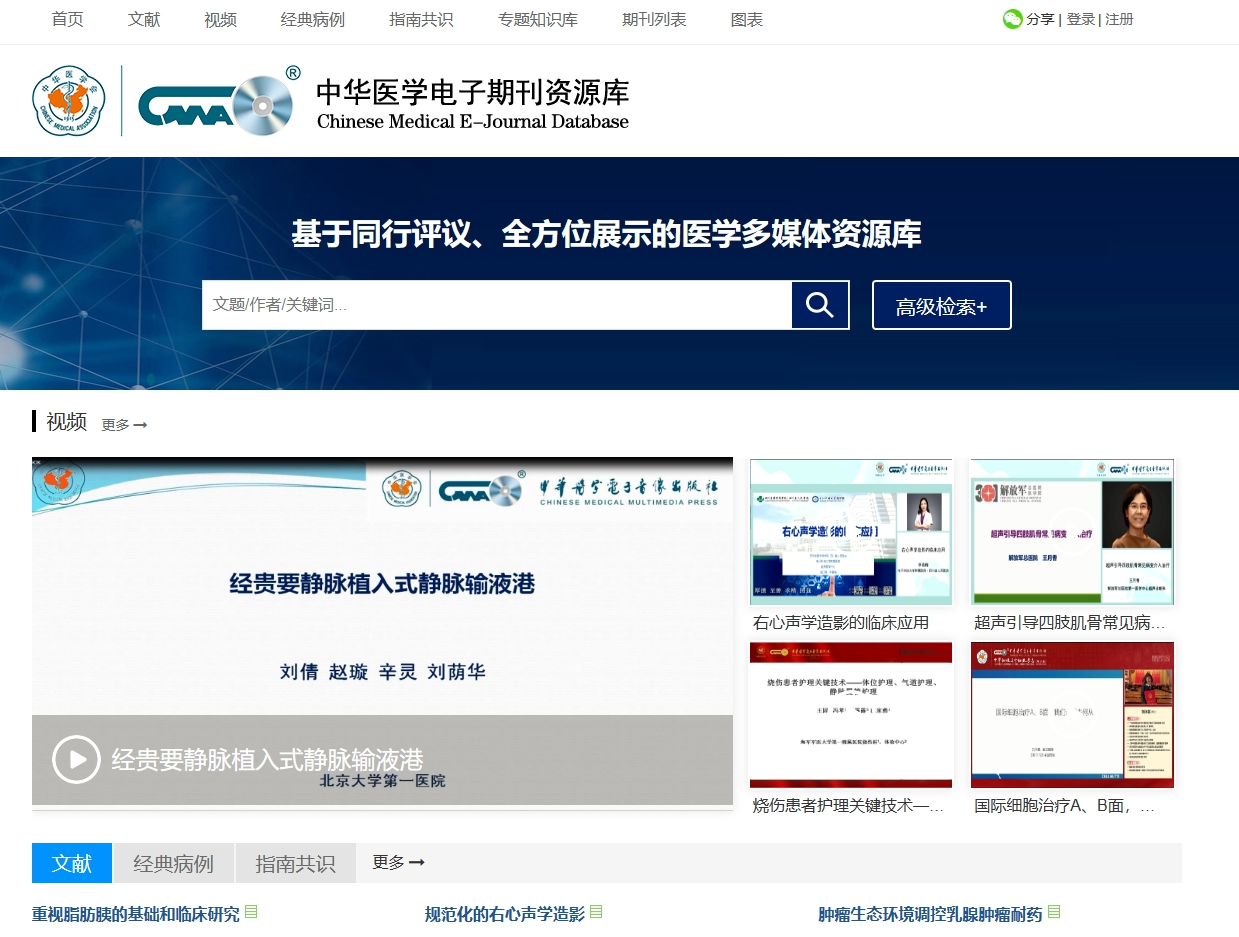Switch to the 经典病例 tab
Image resolution: width=1239 pixels, height=937 pixels.
(x=174, y=863)
